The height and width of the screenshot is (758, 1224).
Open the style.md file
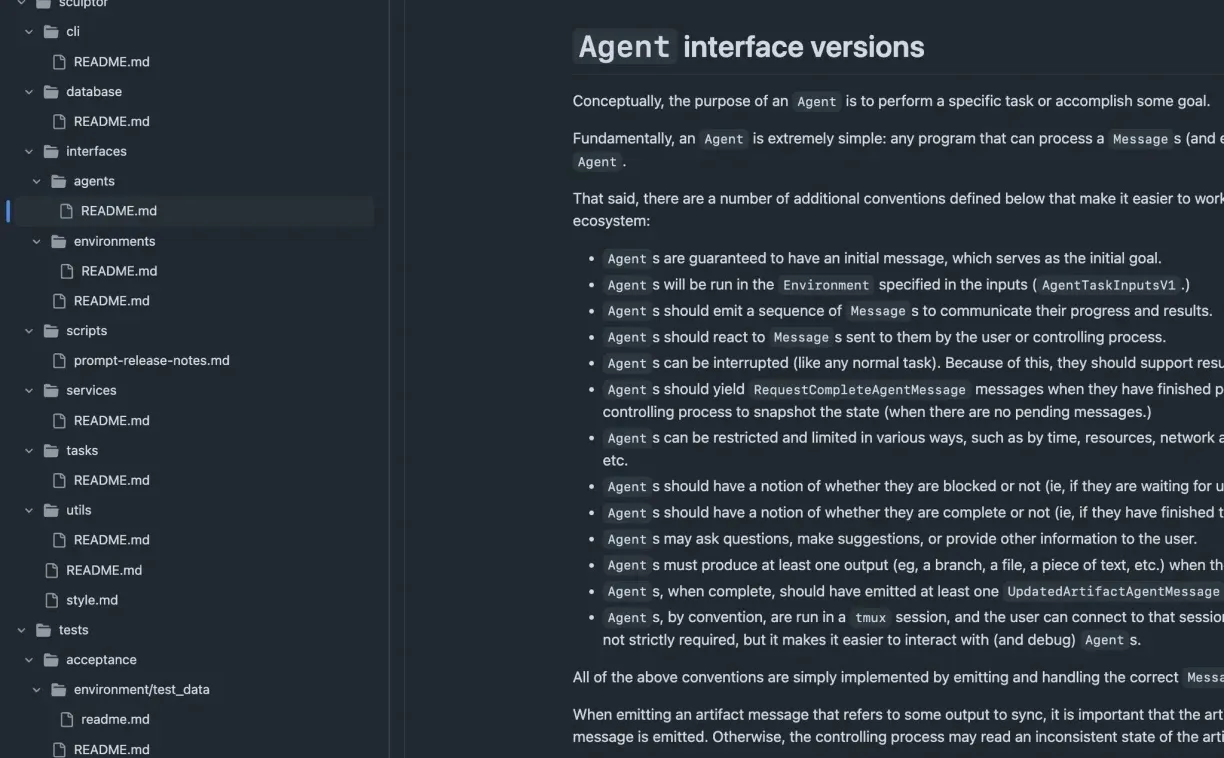tap(92, 600)
